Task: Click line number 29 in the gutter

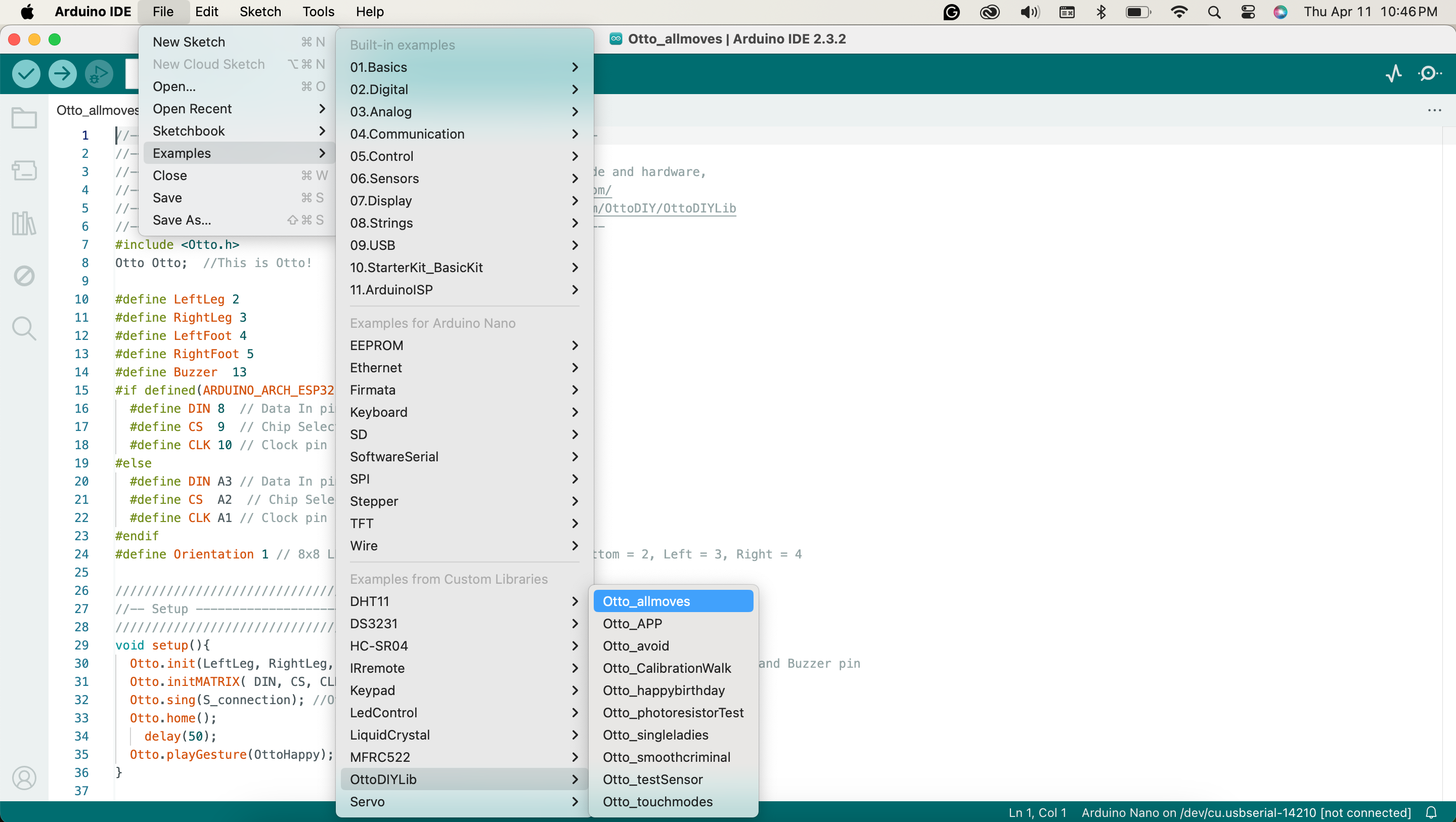Action: [x=81, y=645]
